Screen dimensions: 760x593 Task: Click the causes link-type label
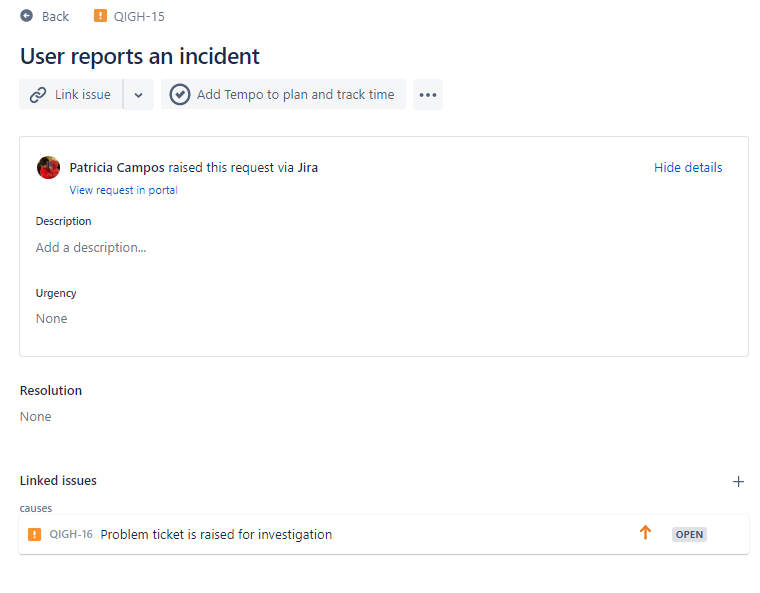pyautogui.click(x=36, y=508)
